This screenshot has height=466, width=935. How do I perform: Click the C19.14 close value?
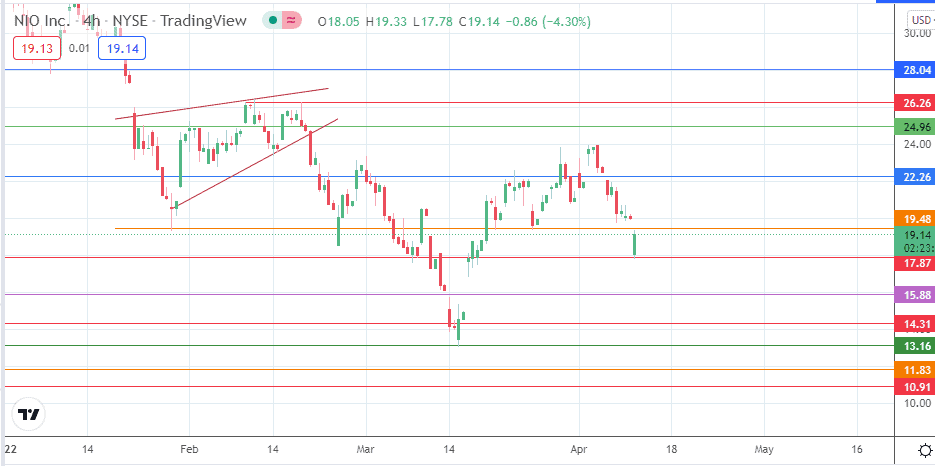tap(479, 21)
